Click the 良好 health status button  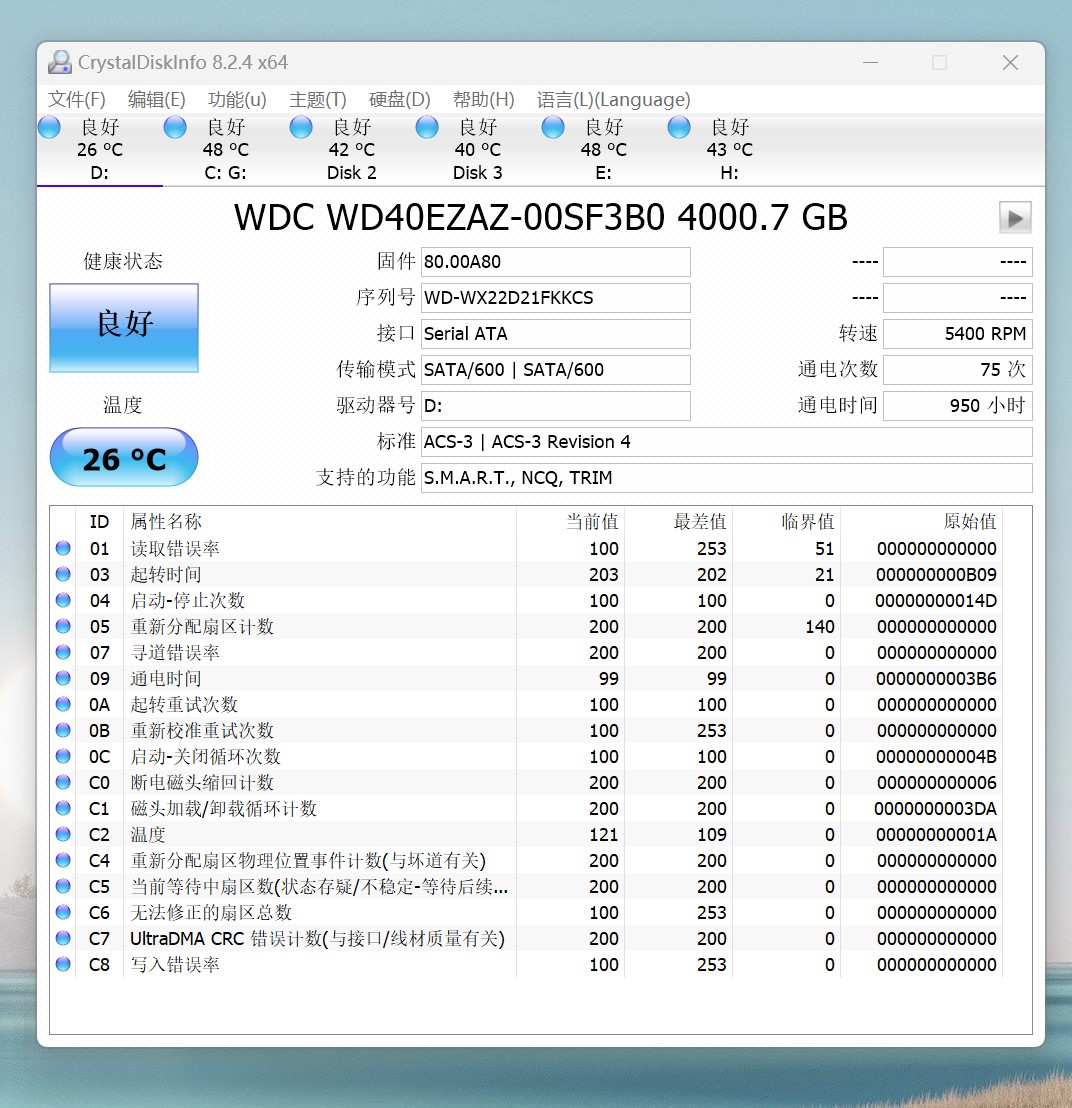pyautogui.click(x=124, y=328)
